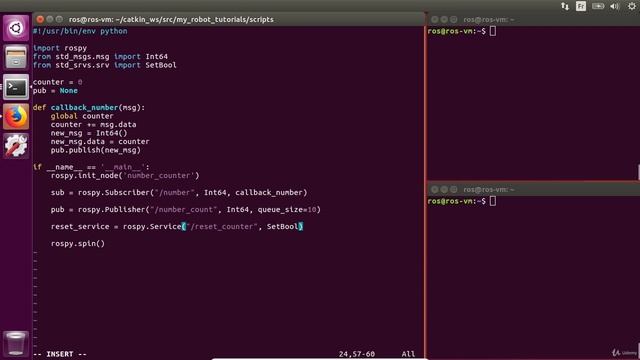
Task: Click 'new_msg.data = counter' line
Action: 100,141
